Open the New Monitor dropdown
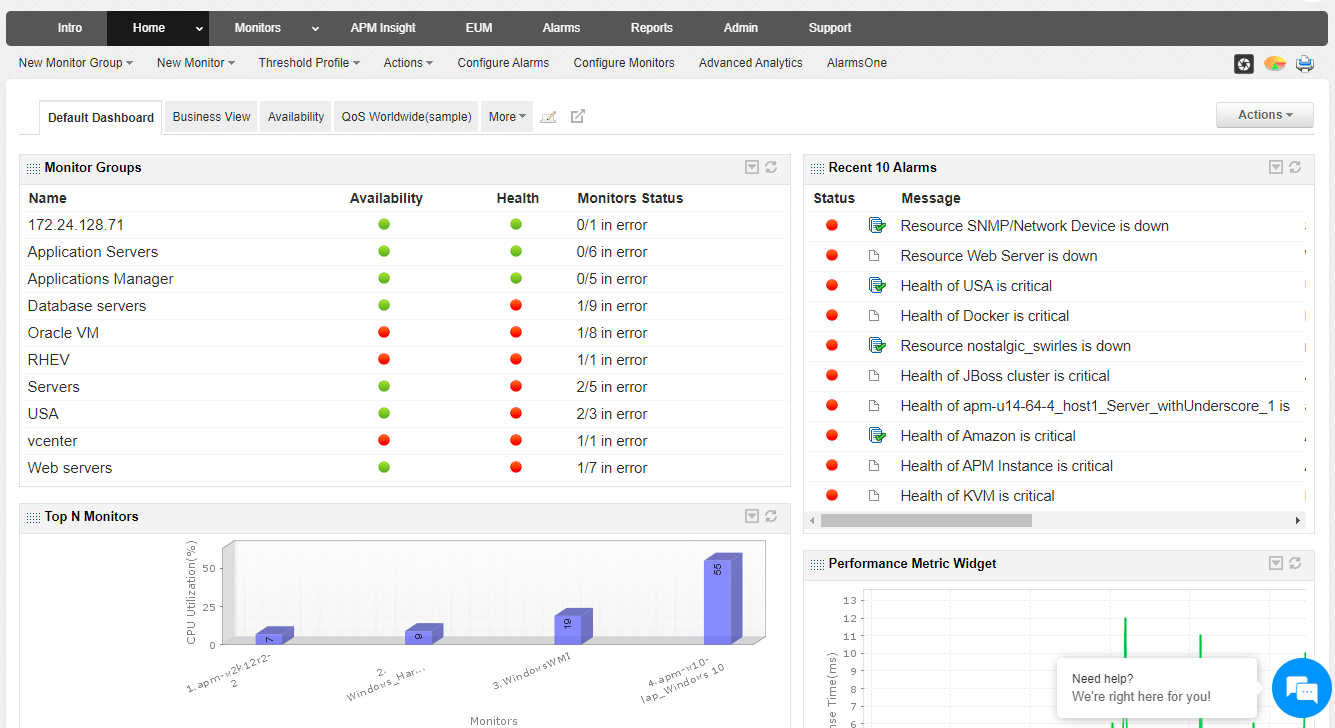This screenshot has height=728, width=1335. pyautogui.click(x=195, y=62)
